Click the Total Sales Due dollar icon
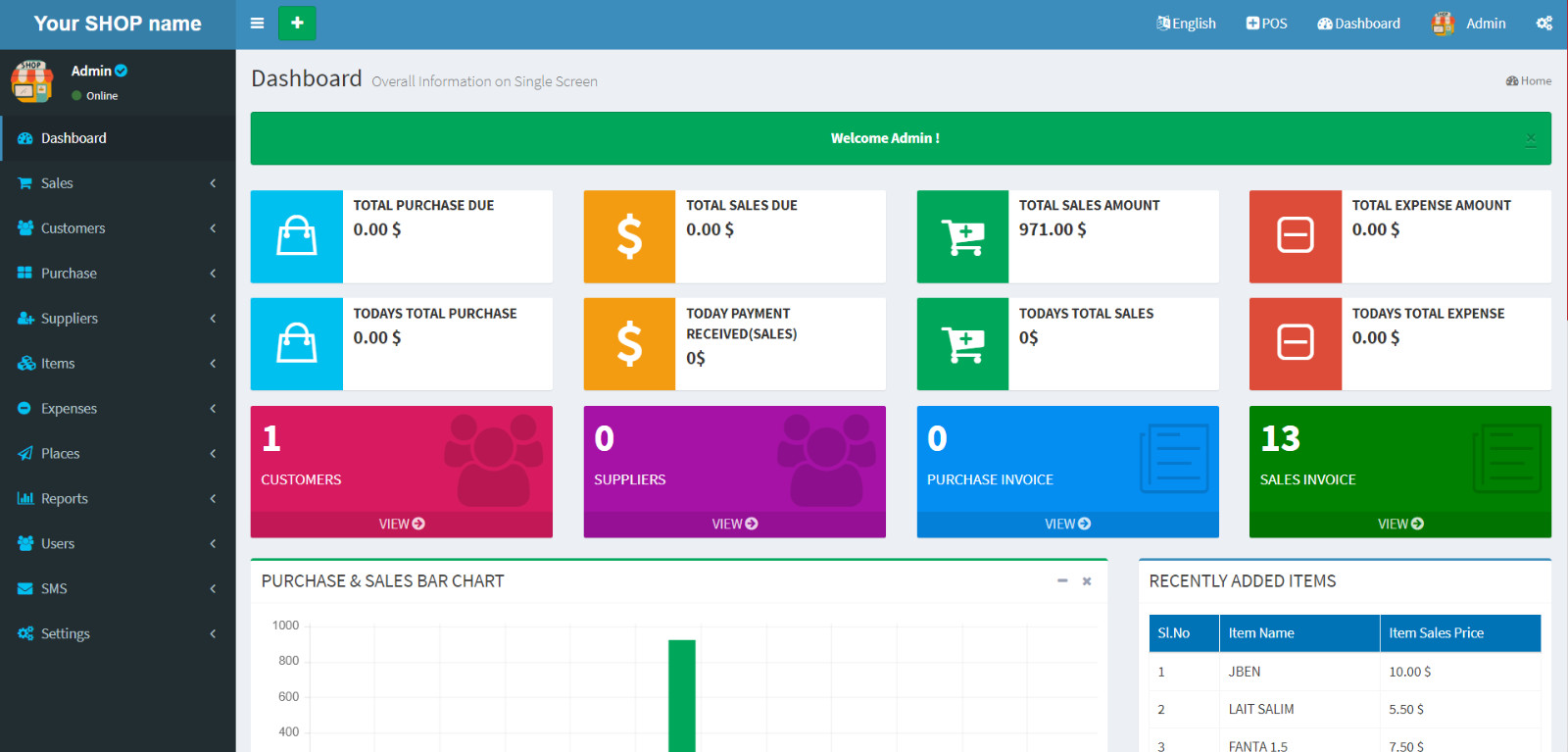 tap(629, 236)
